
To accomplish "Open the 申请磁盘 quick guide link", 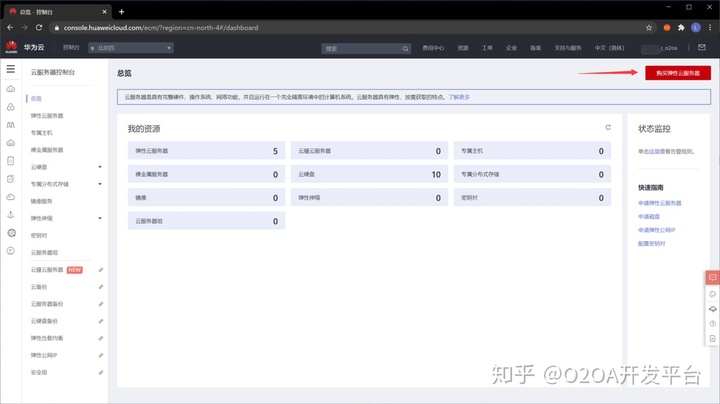I will click(x=649, y=216).
